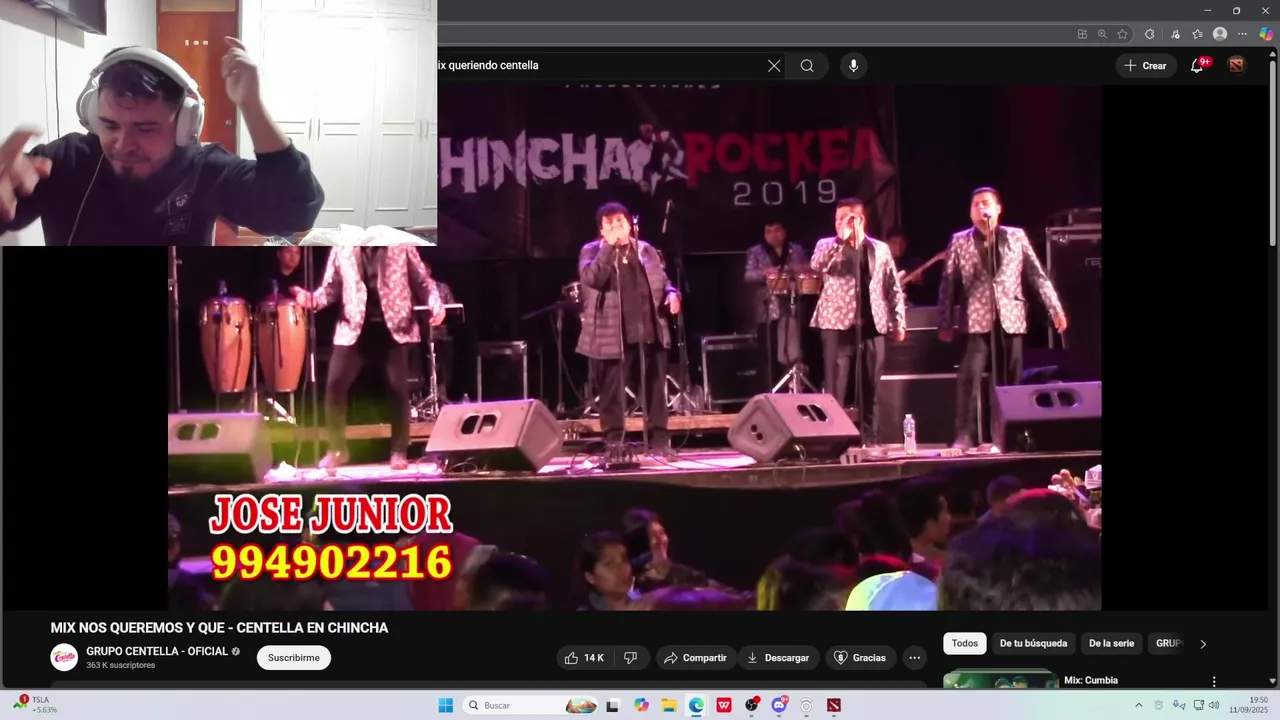Click the taskbar Buscar search box
This screenshot has width=1280, height=720.
click(x=532, y=705)
